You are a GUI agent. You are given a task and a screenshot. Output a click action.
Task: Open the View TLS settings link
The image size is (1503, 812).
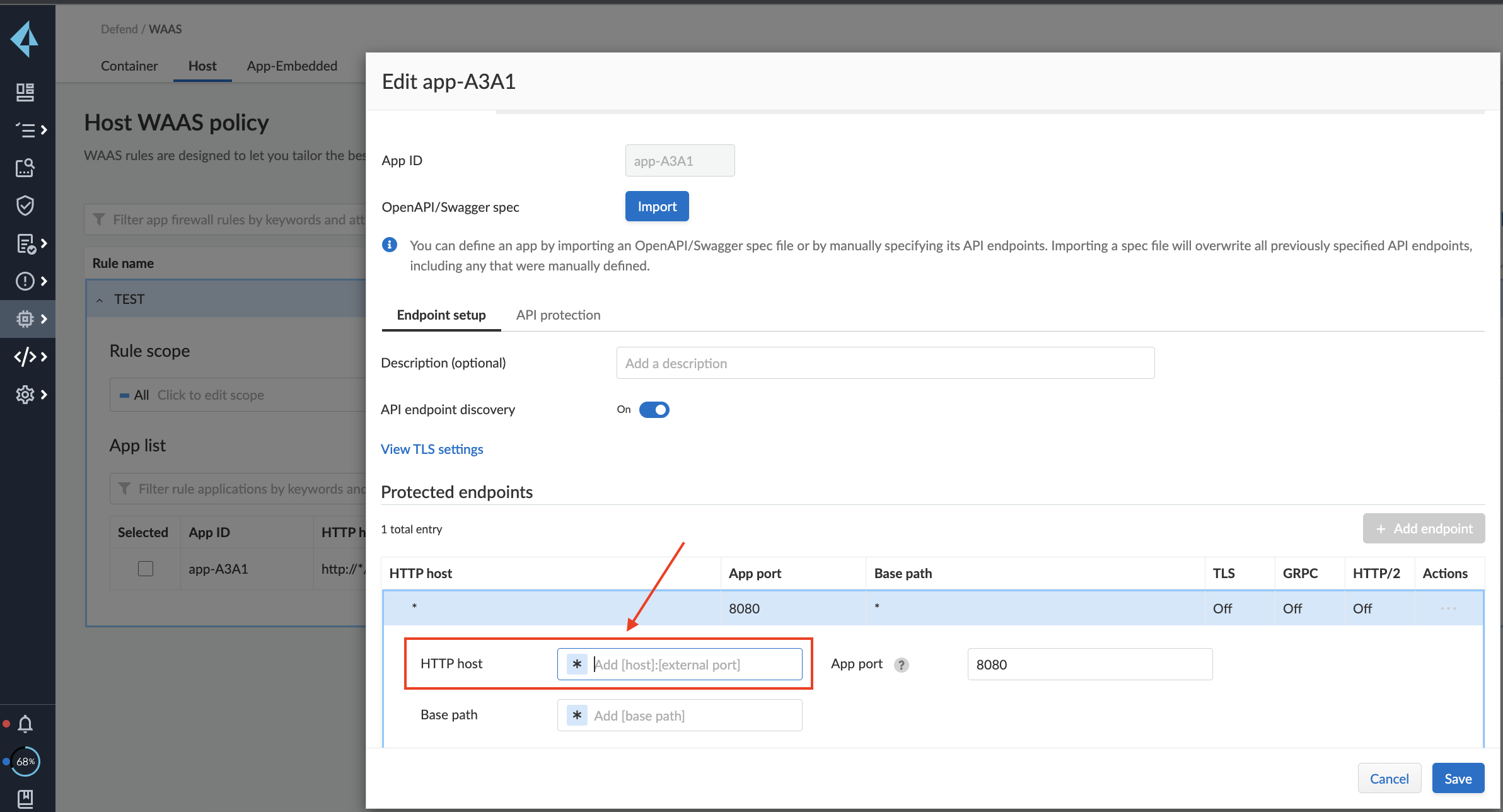pos(432,449)
